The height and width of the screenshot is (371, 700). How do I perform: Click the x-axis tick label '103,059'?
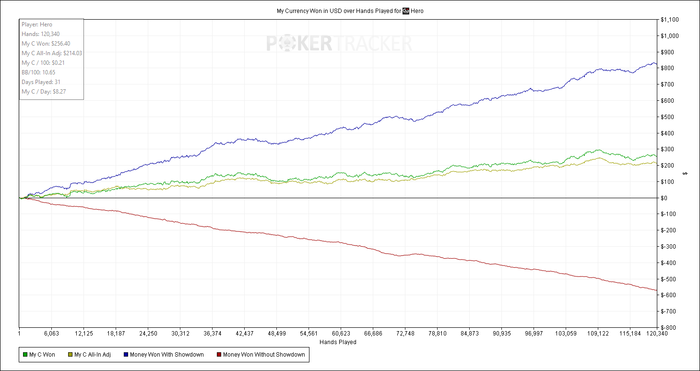[566, 333]
